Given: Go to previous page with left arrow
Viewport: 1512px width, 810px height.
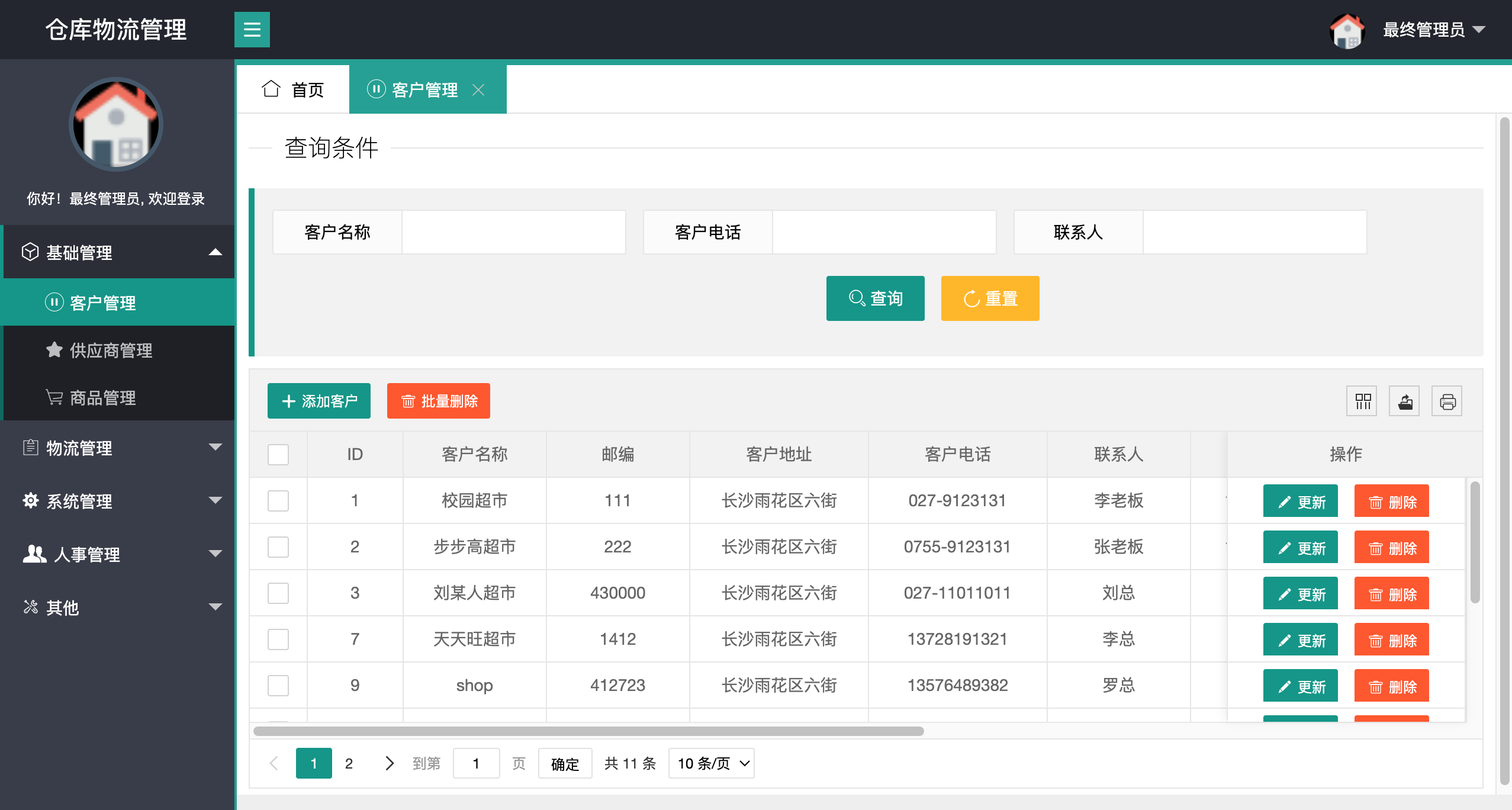Looking at the screenshot, I should point(274,763).
